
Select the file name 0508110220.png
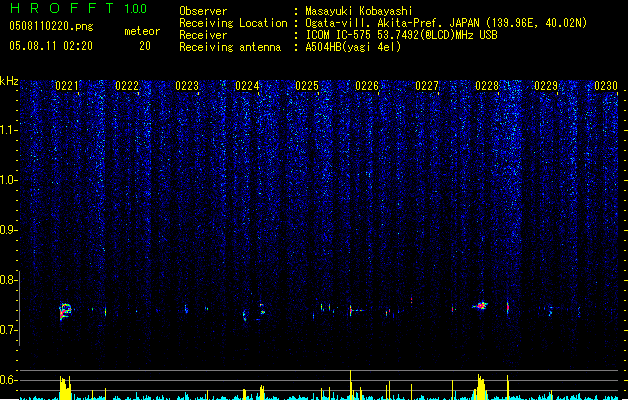[51, 26]
